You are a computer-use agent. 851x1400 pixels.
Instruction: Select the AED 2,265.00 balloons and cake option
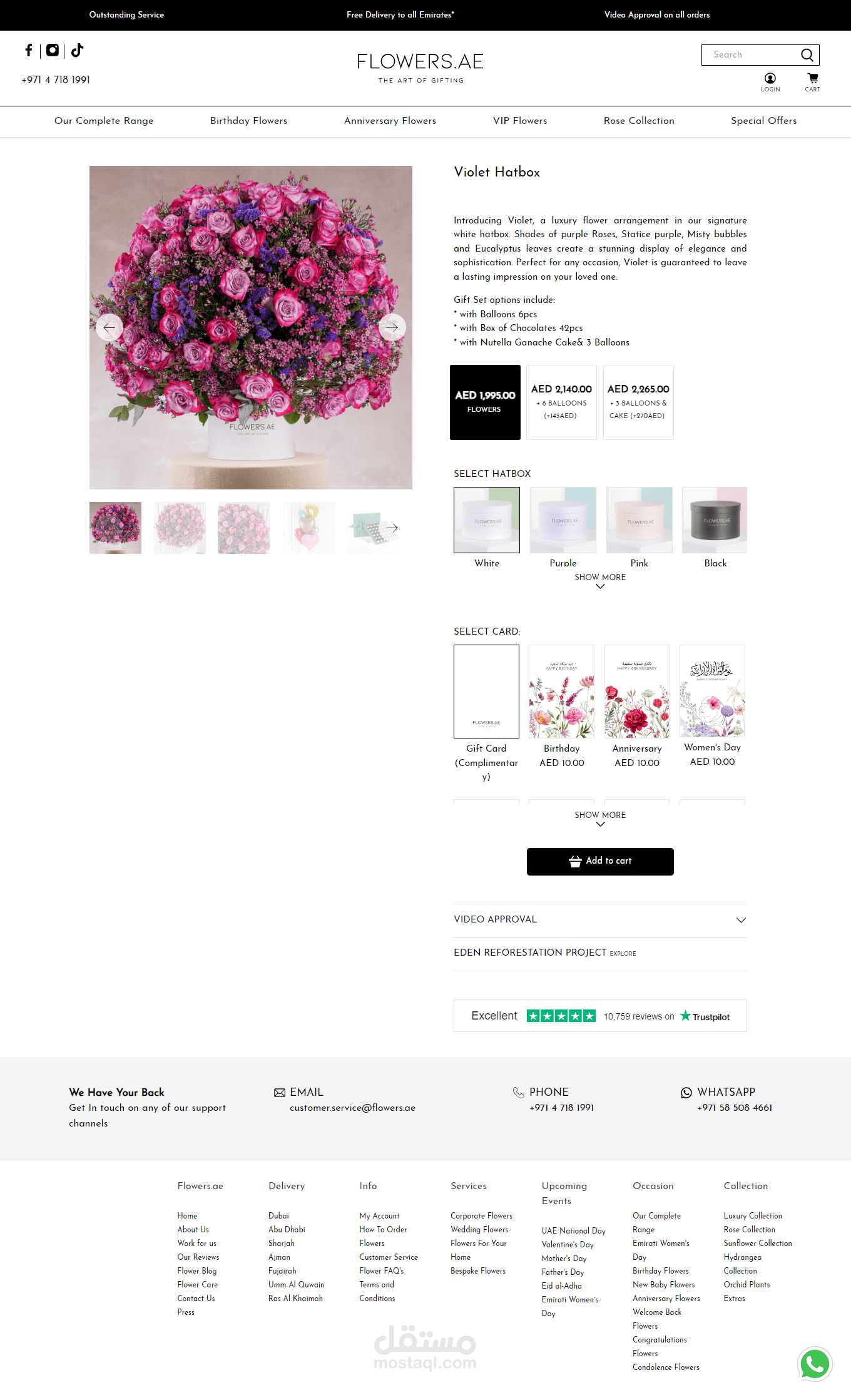click(638, 402)
